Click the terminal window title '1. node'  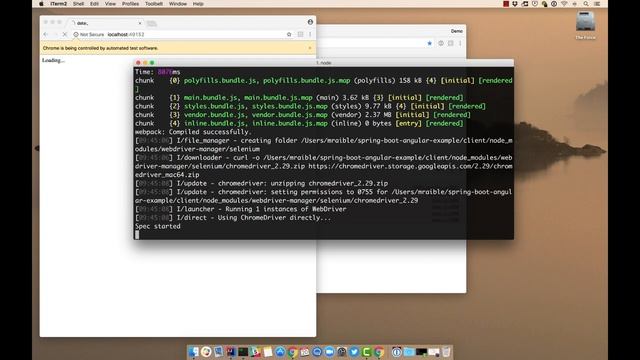pos(324,63)
